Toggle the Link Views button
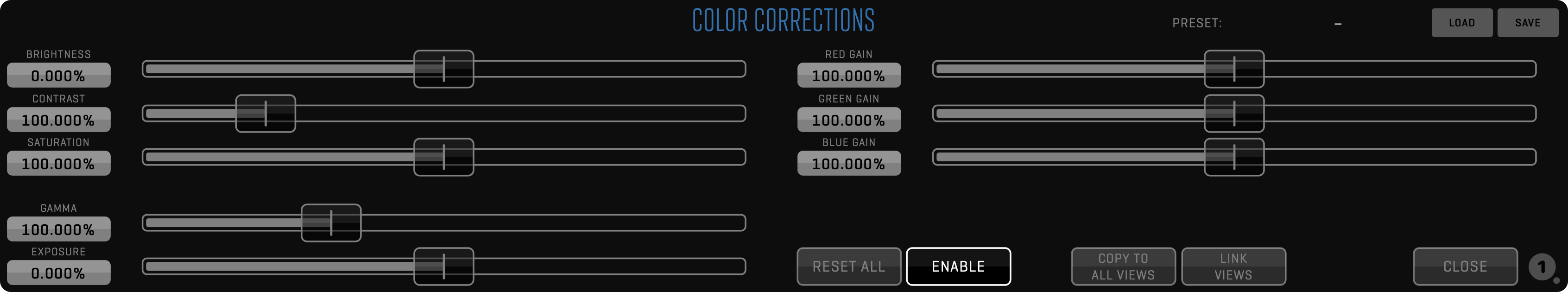1568x292 pixels. coord(1233,267)
